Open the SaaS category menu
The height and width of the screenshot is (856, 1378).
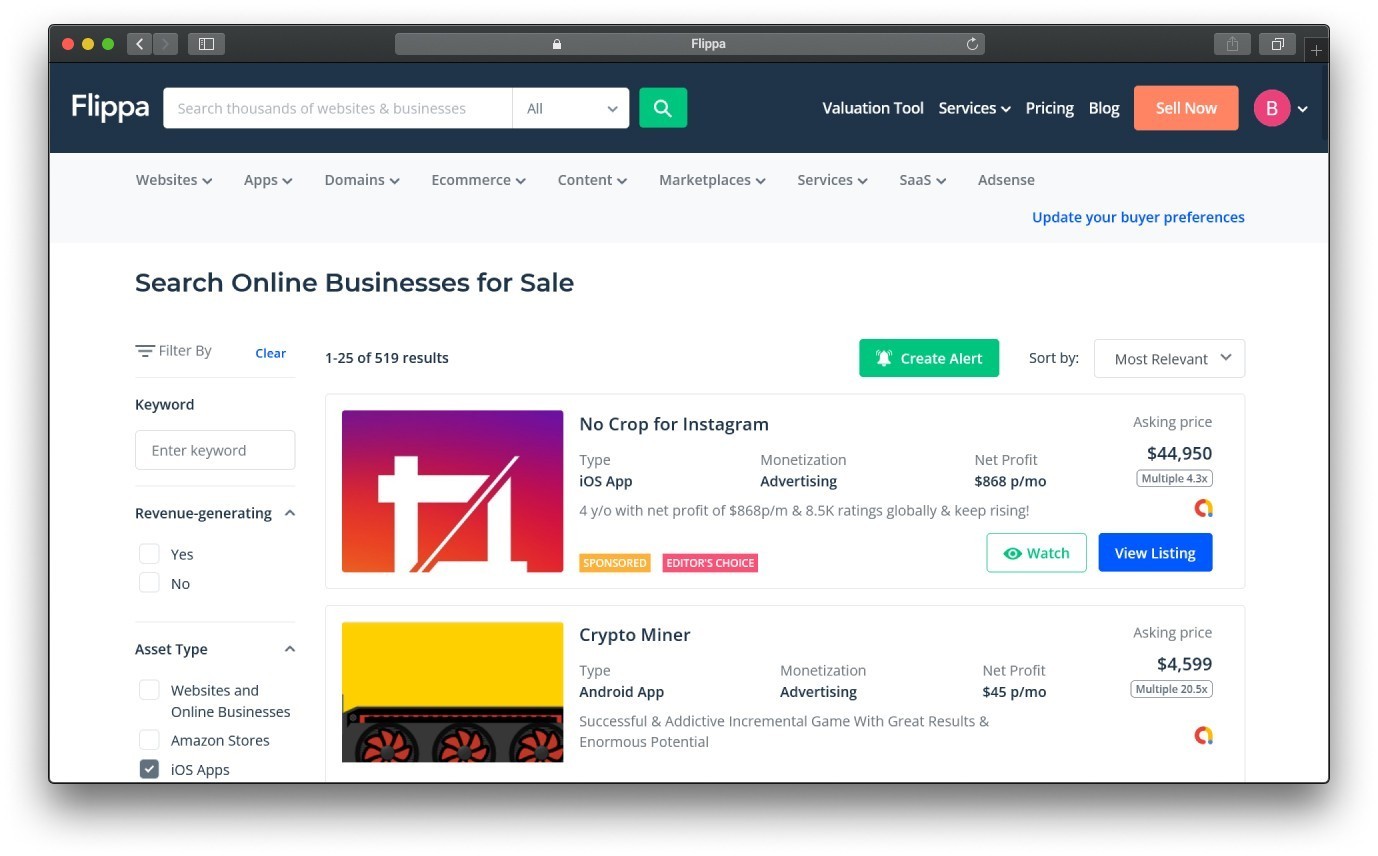coord(922,180)
